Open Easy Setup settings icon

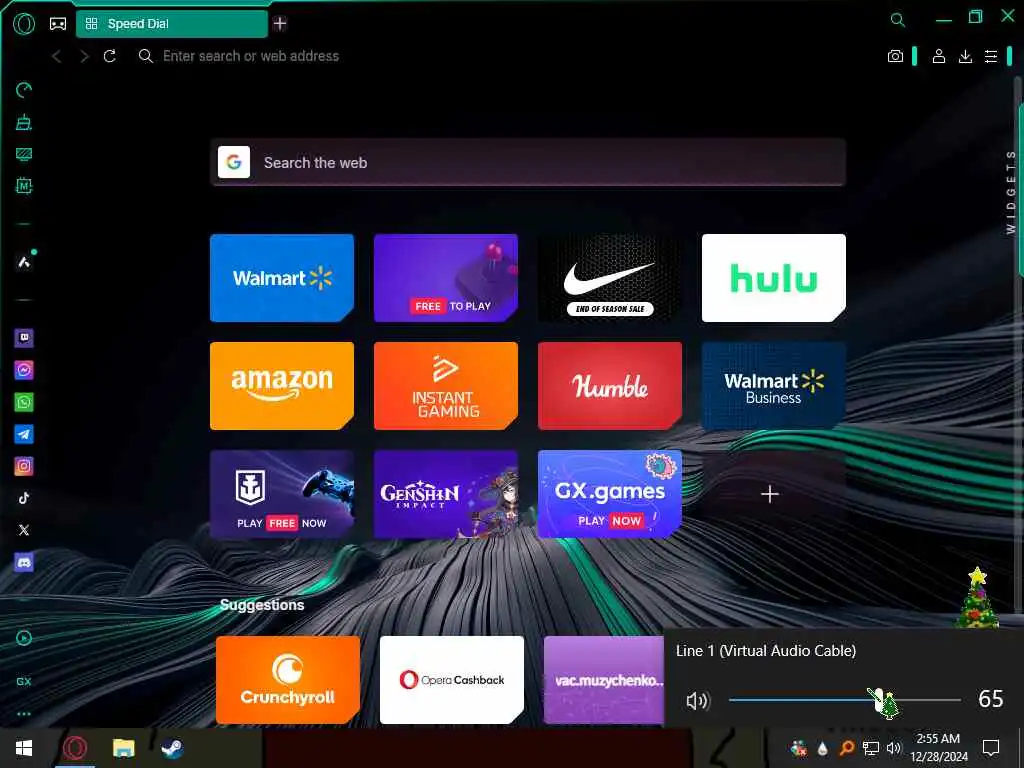pyautogui.click(x=991, y=57)
